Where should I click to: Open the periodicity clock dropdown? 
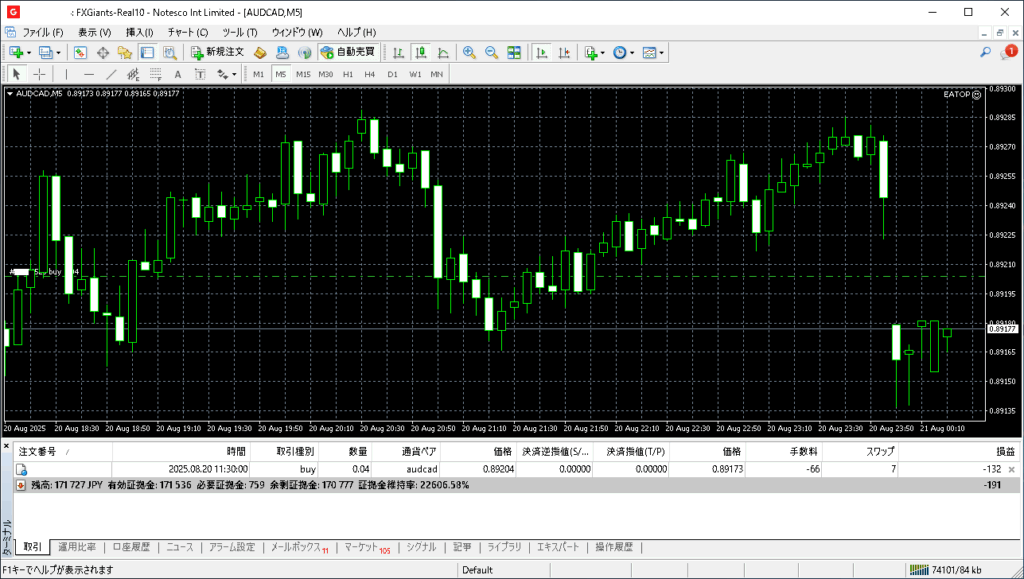point(632,52)
